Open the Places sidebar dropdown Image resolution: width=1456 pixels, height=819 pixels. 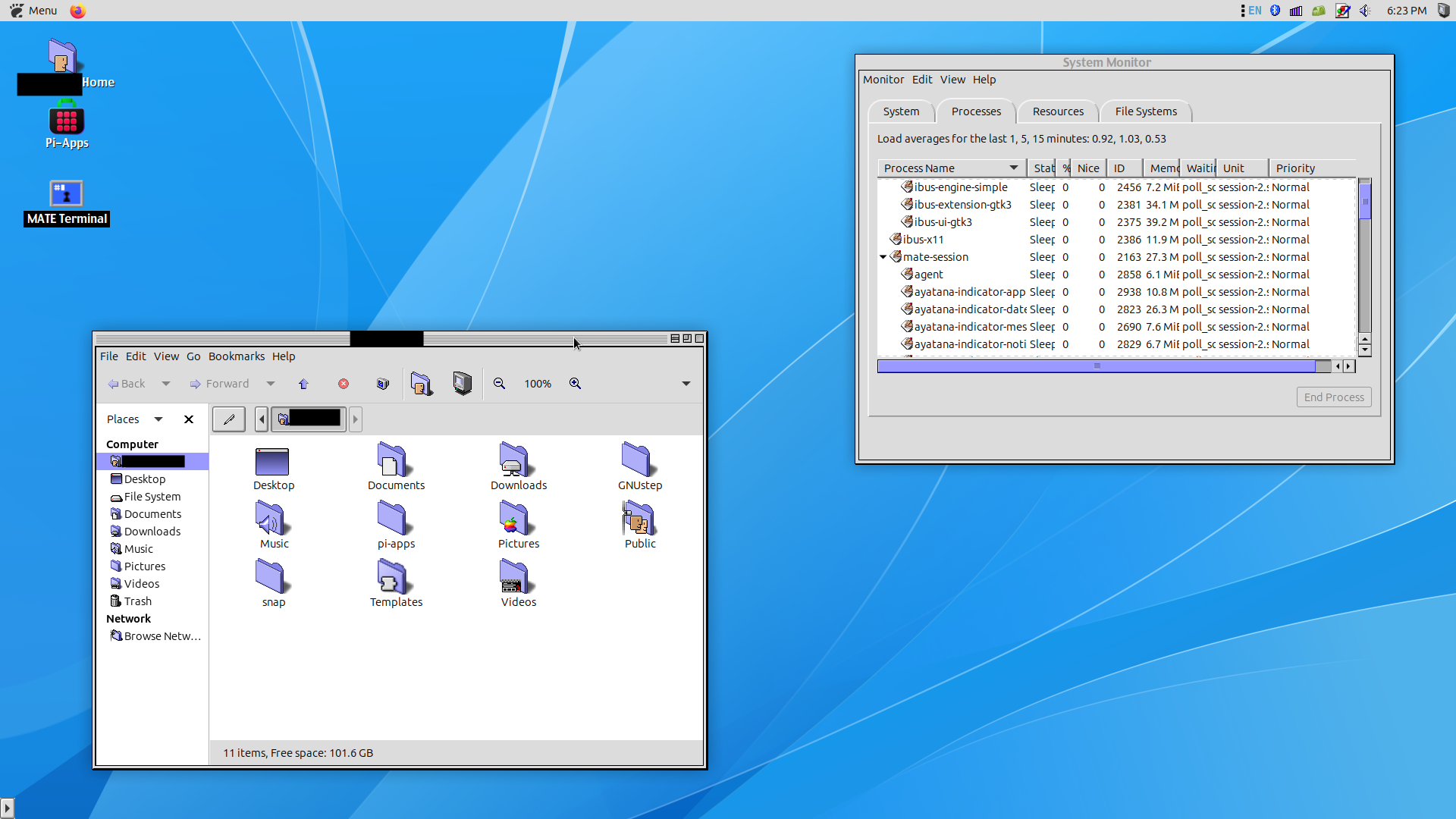(x=158, y=419)
